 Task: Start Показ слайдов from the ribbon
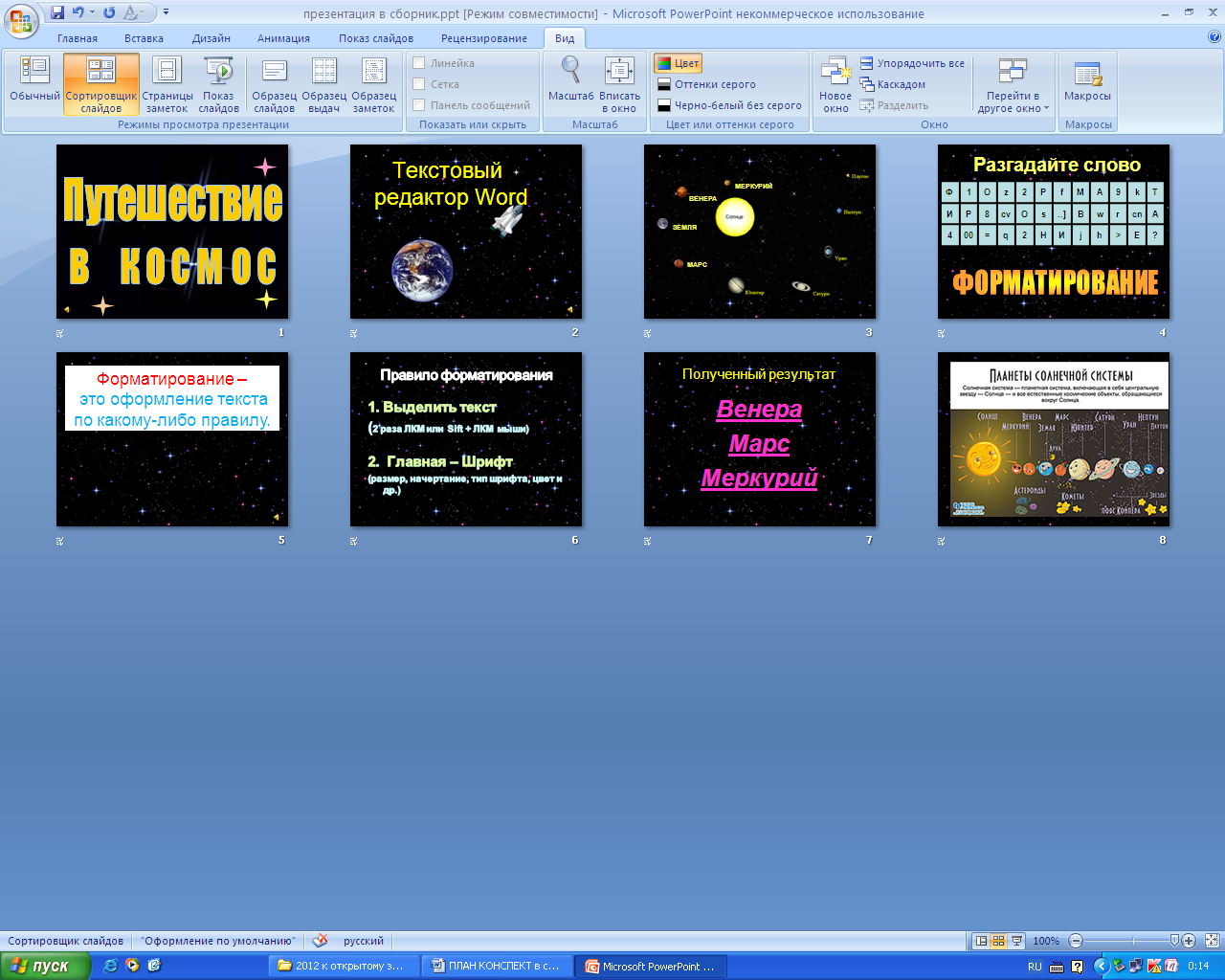tap(218, 85)
